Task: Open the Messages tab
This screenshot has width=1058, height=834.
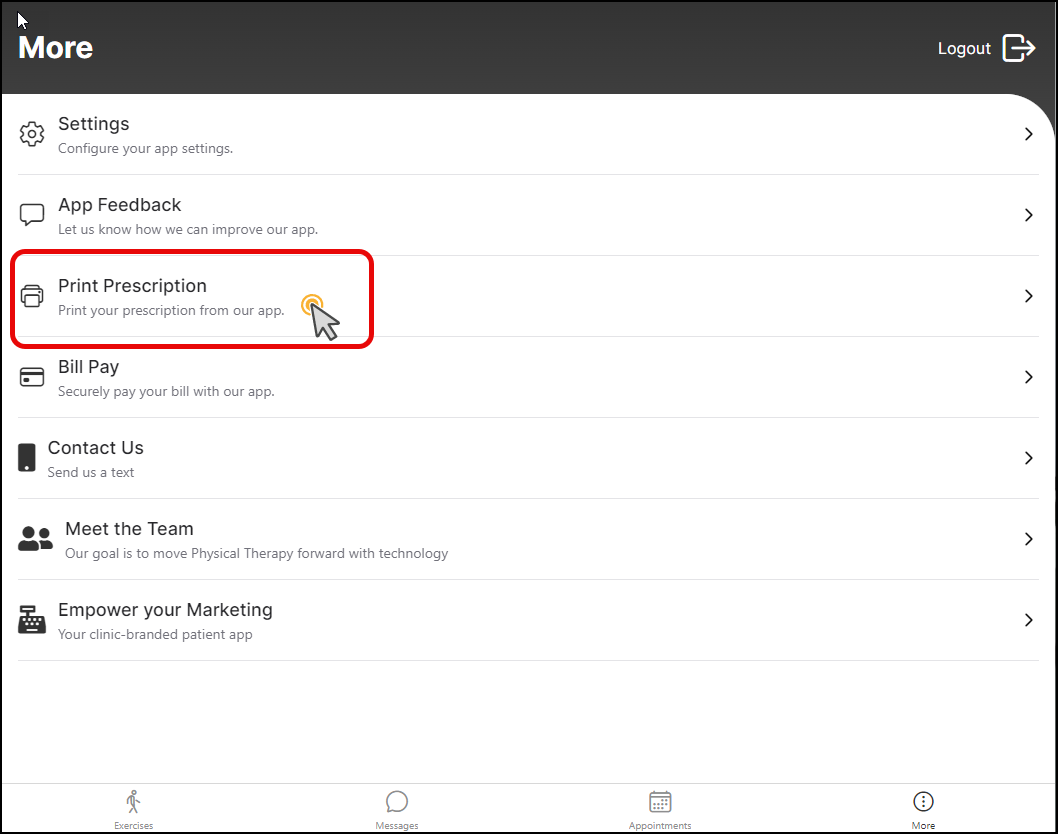Action: [x=397, y=807]
